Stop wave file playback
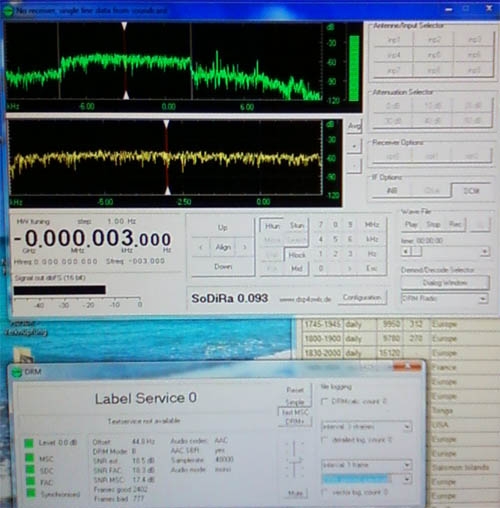 [x=433, y=224]
